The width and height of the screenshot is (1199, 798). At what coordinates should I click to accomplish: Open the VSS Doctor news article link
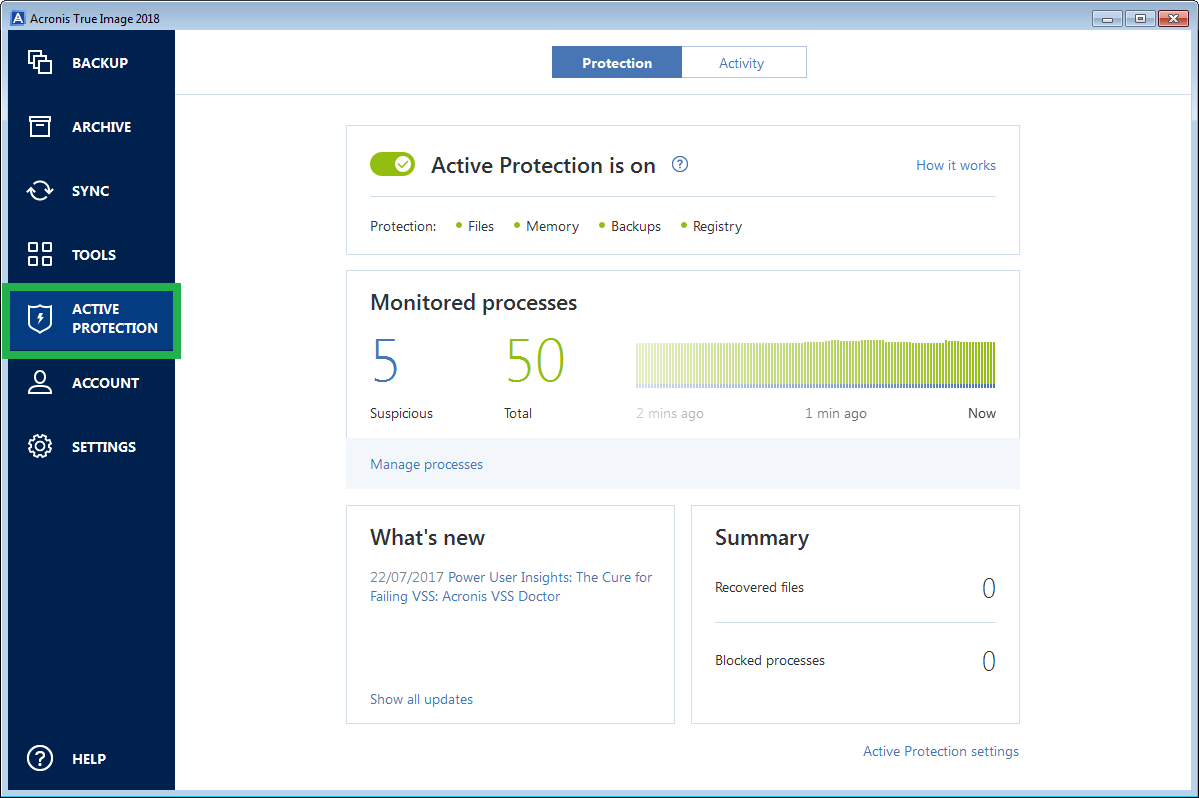pyautogui.click(x=512, y=587)
